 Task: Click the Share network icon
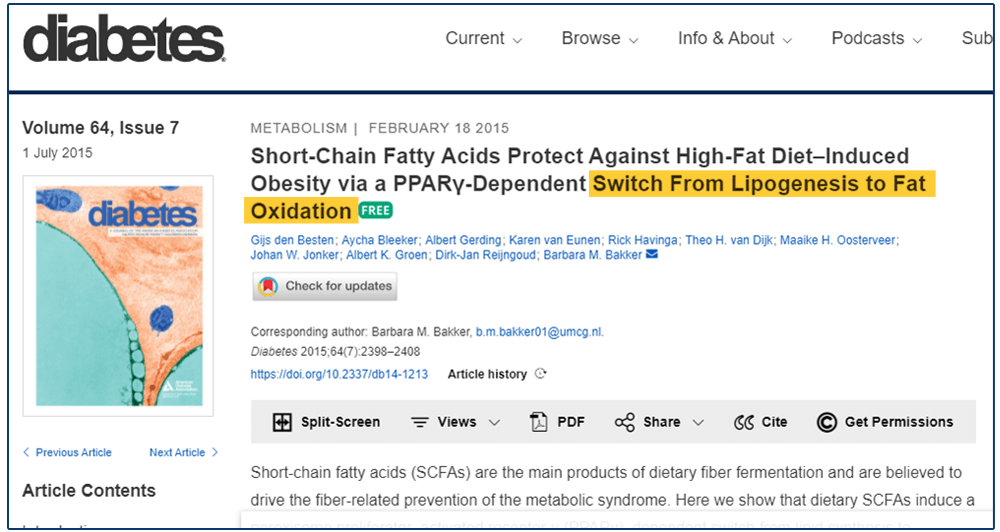pyautogui.click(x=624, y=422)
